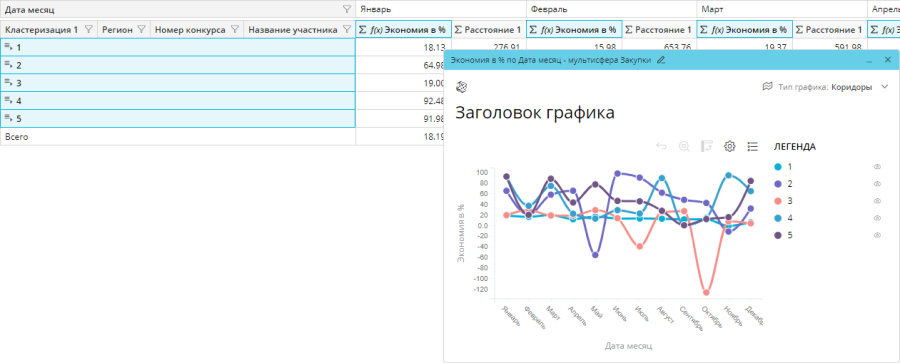900x363 pixels.
Task: Open the Тип графика Коридоры dropdown
Action: pos(825,87)
